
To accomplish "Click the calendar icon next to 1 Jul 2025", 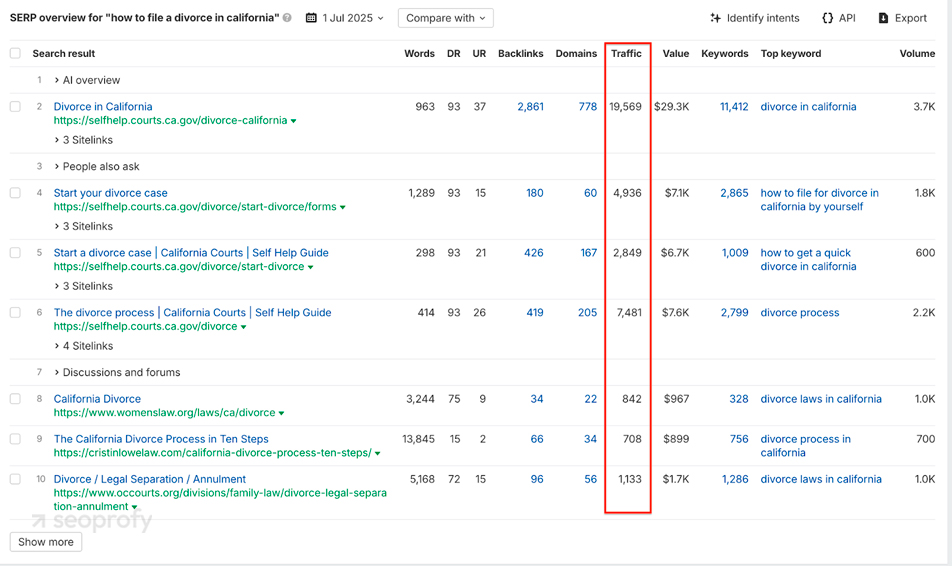I will (x=311, y=18).
